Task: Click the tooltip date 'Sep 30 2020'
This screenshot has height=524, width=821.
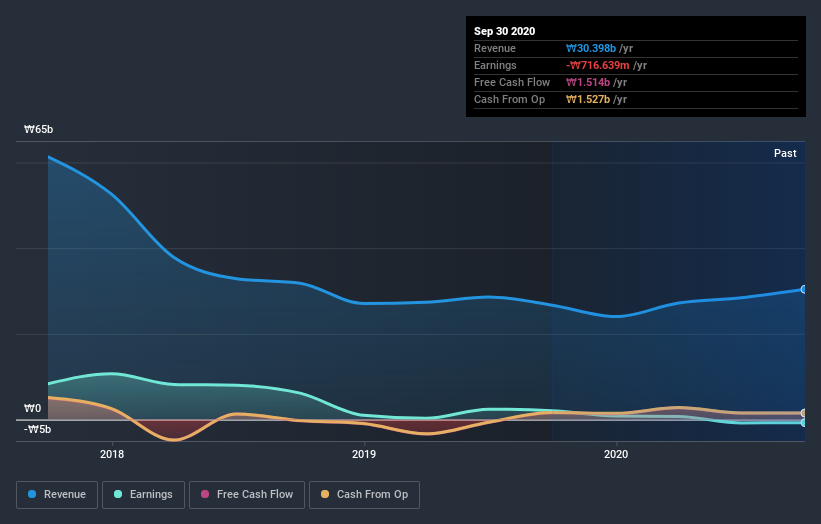Action: click(x=504, y=31)
